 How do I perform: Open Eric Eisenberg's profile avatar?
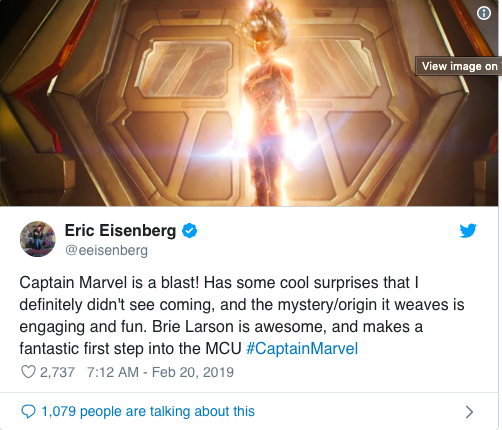pos(38,239)
